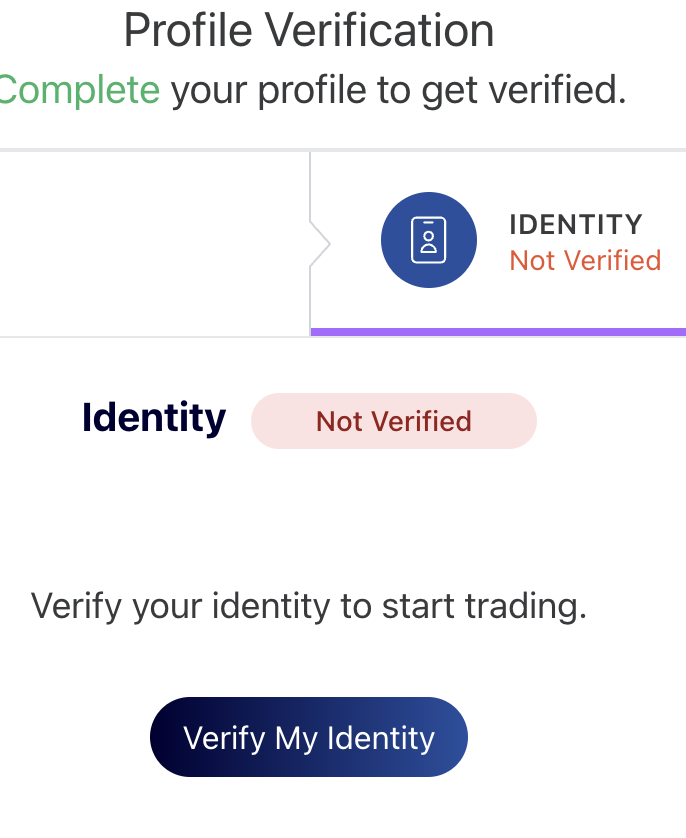Click the bold Identity section heading
Viewport: 686px width, 838px height.
(x=154, y=418)
